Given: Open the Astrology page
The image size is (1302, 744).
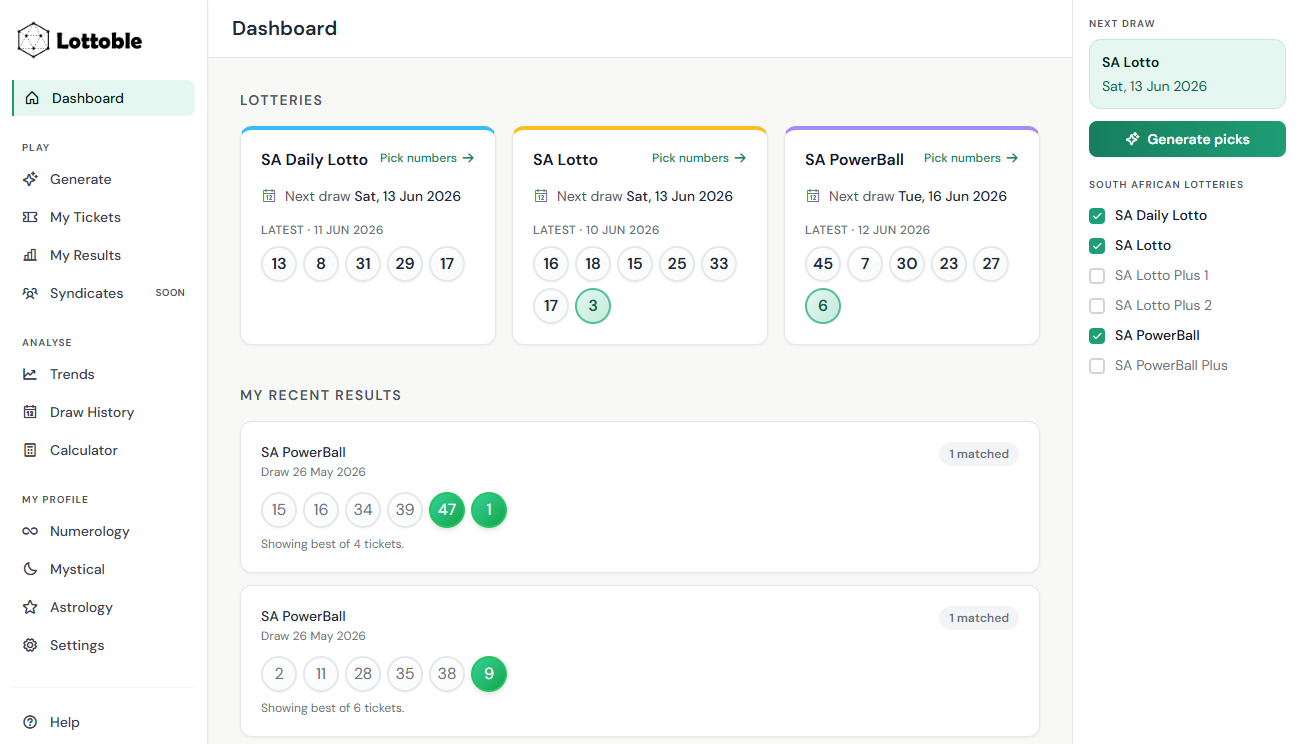Looking at the screenshot, I should (x=103, y=607).
